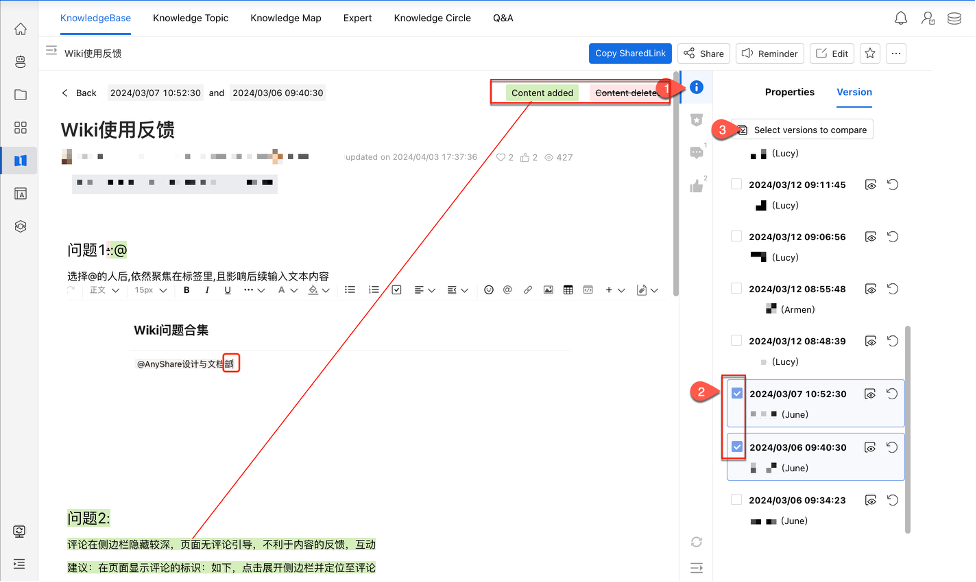
Task: Switch to the Properties tab
Action: (790, 92)
